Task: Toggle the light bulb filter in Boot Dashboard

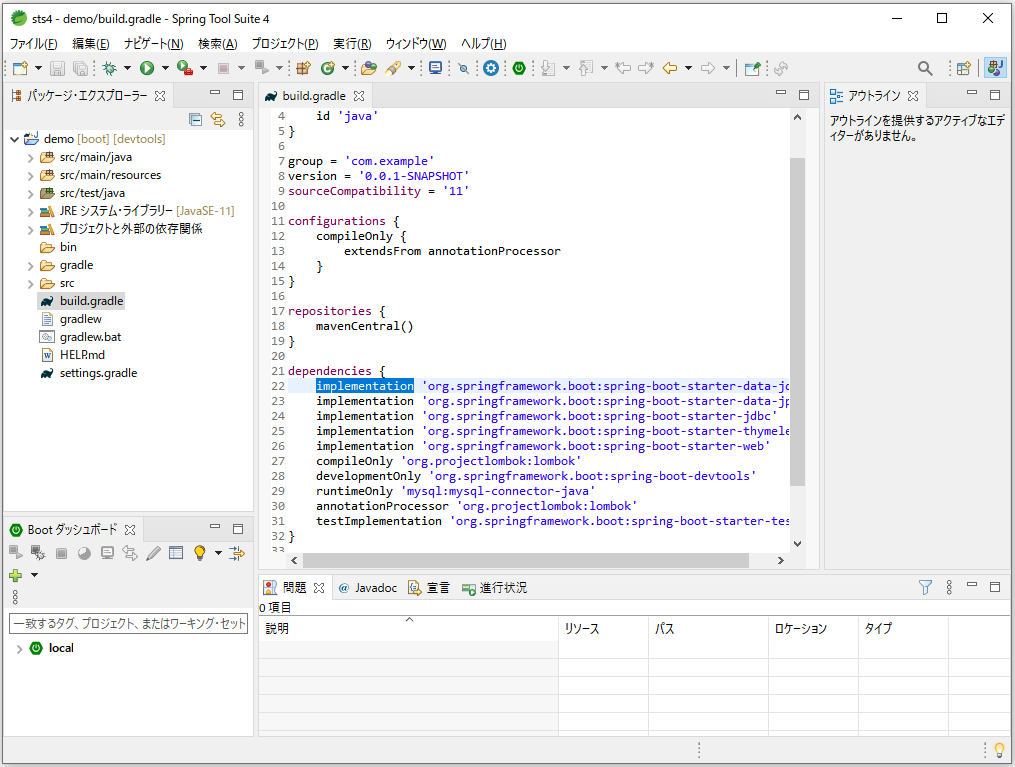Action: click(x=199, y=553)
